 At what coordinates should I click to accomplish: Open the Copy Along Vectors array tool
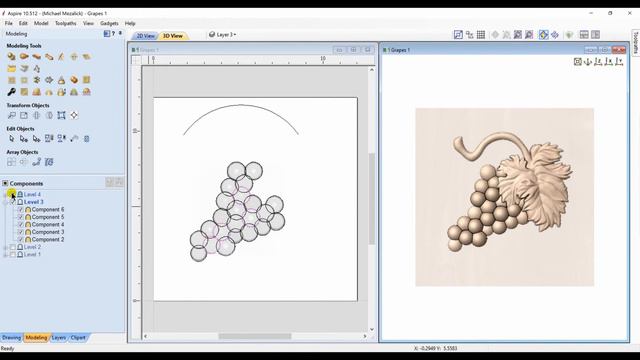36,162
